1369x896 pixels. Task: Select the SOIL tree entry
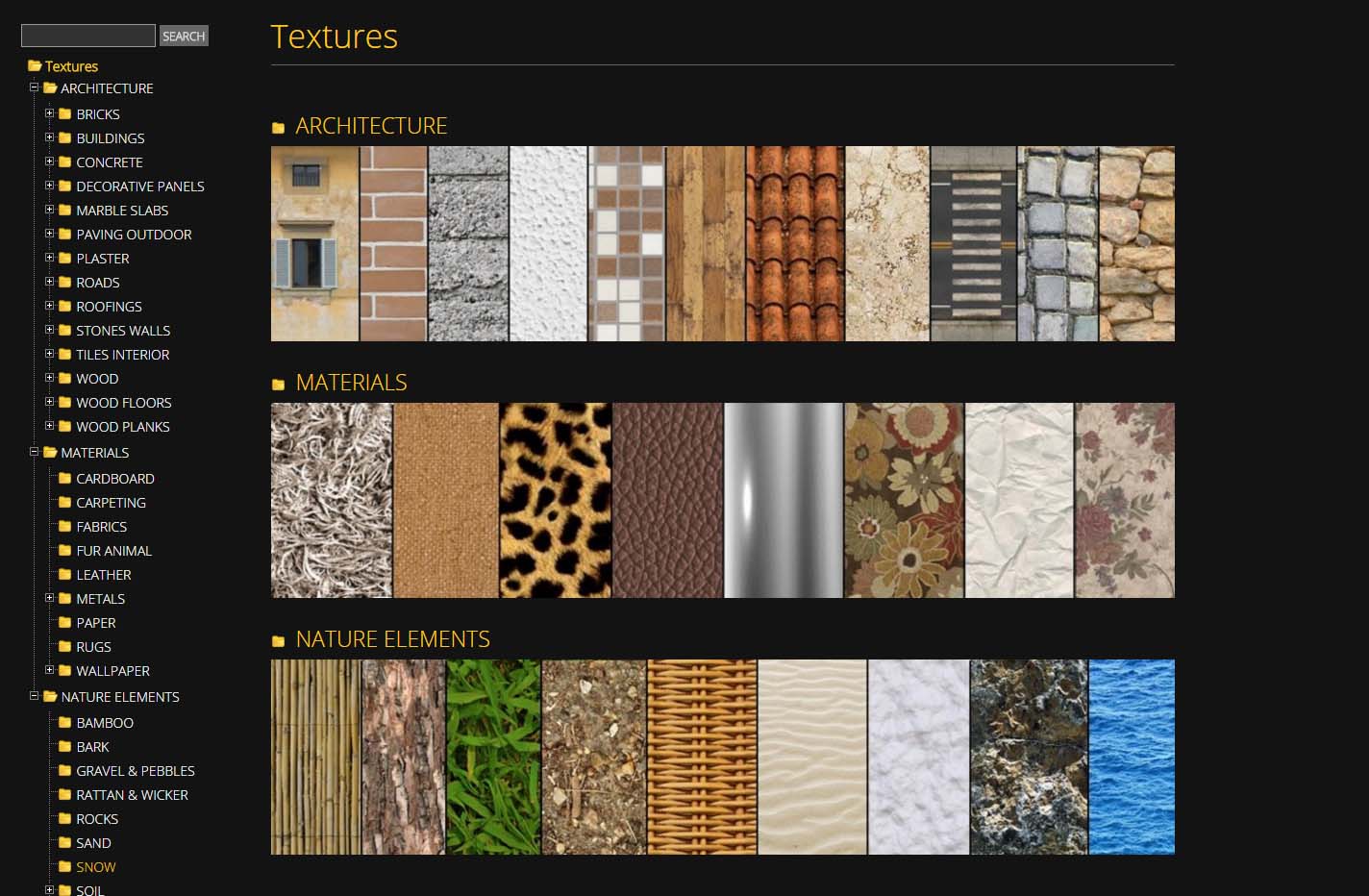coord(89,890)
